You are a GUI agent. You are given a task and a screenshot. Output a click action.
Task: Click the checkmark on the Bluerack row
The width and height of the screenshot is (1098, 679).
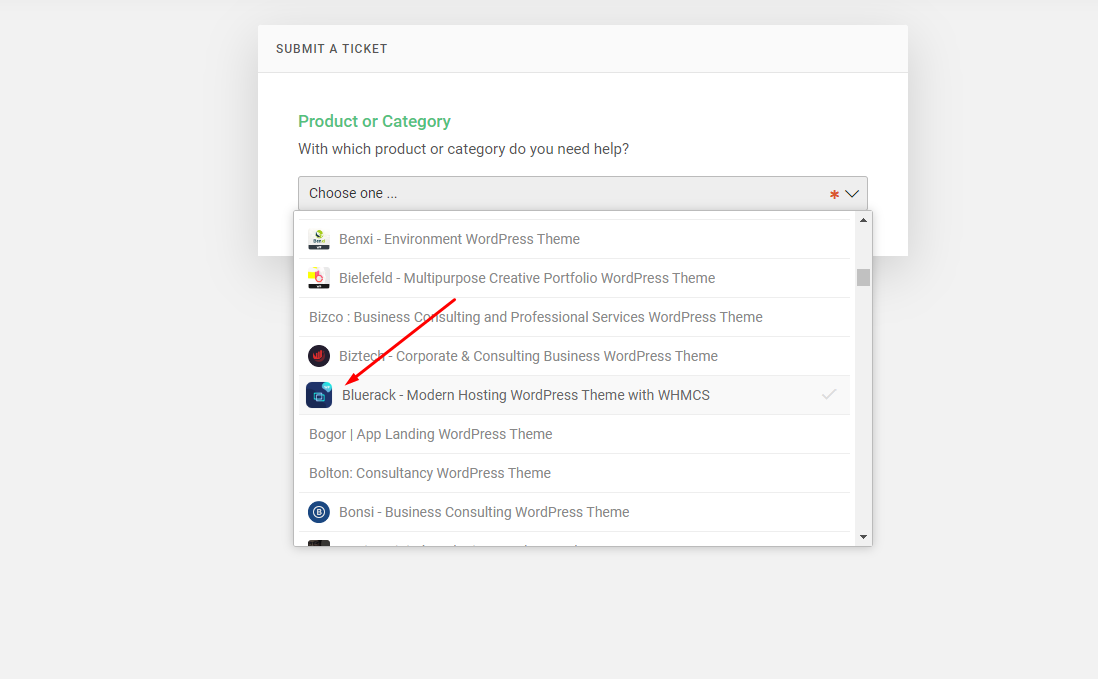[x=829, y=395]
